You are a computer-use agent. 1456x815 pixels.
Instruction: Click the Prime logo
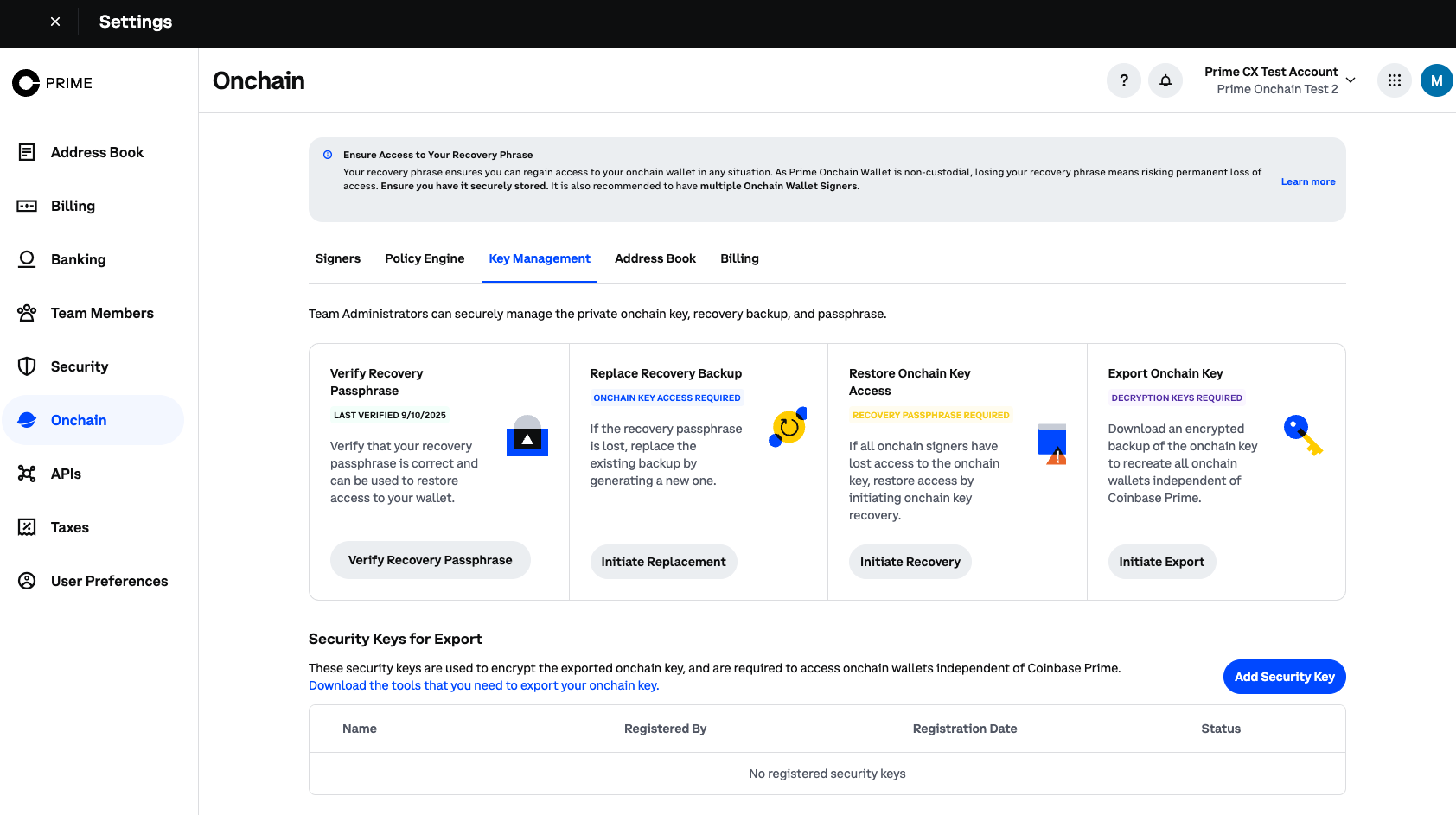(52, 82)
